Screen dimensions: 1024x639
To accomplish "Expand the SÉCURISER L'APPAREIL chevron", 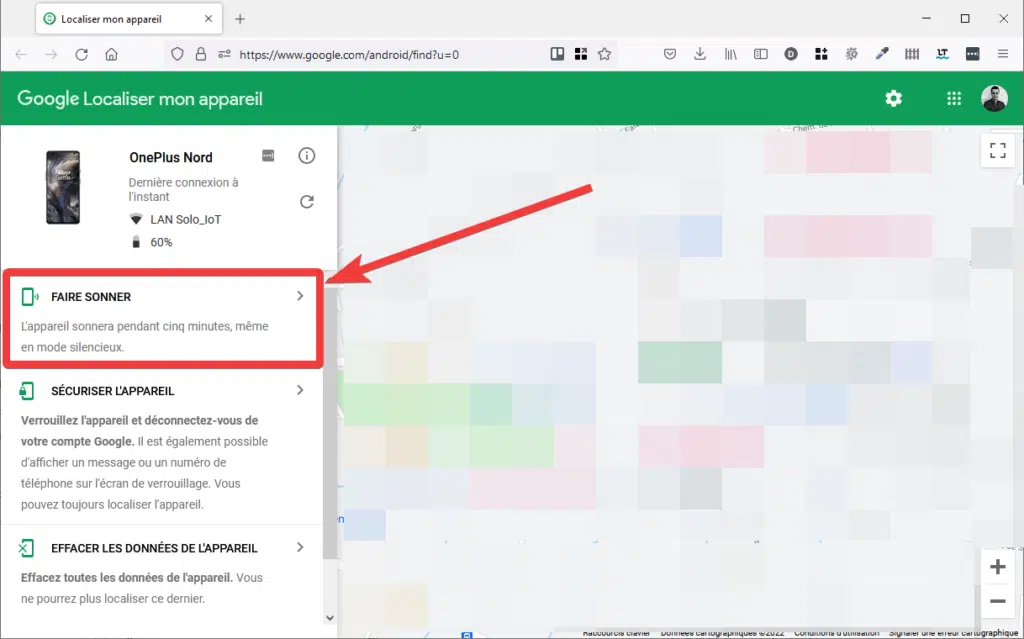I will pos(300,390).
